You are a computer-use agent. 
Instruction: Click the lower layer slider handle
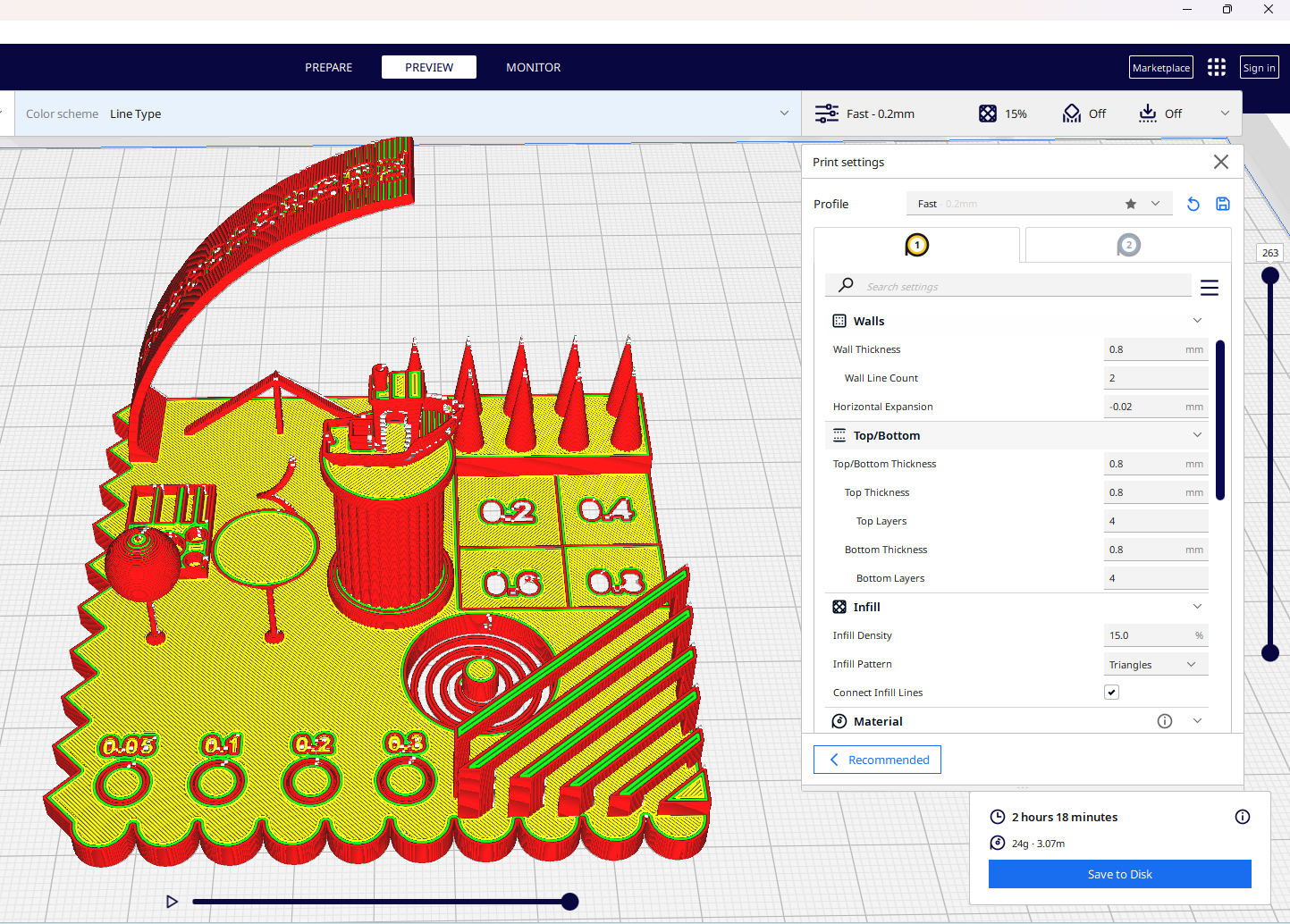1270,653
